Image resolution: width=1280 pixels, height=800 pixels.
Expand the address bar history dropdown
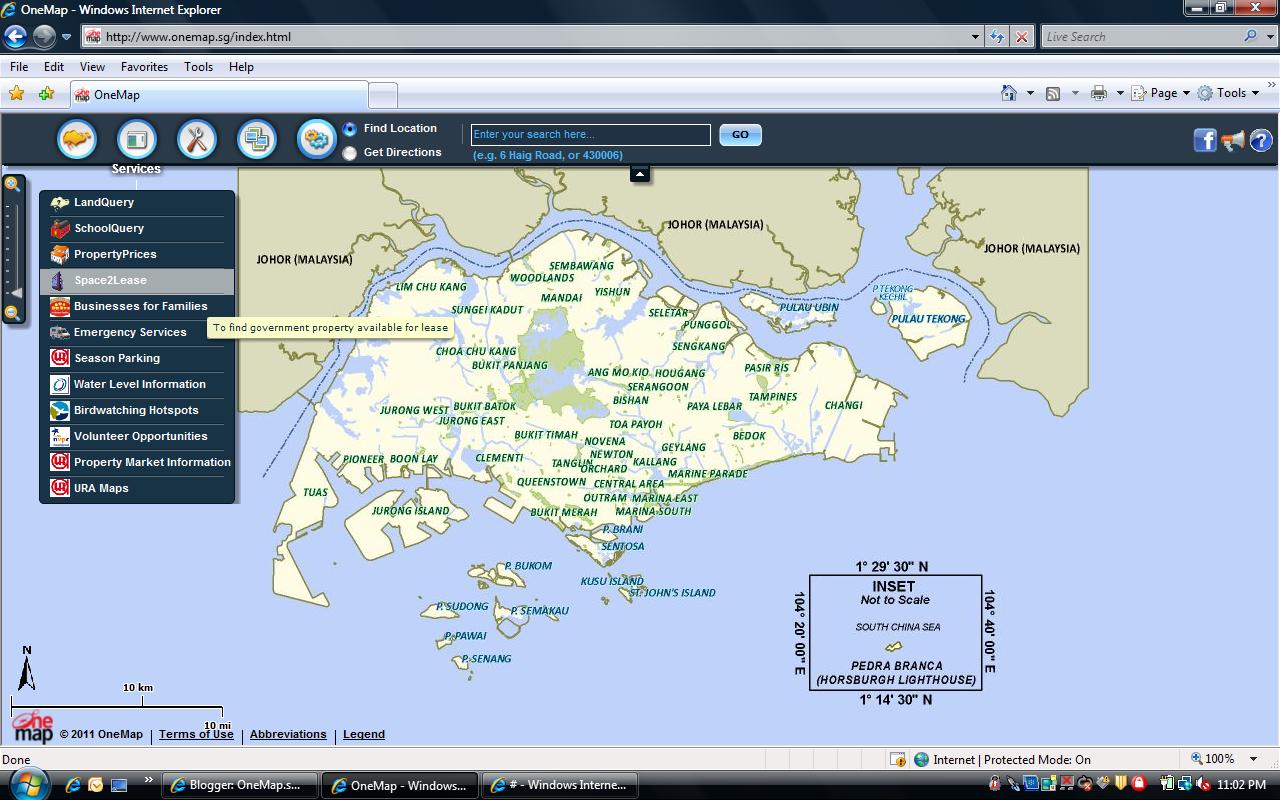coord(976,37)
